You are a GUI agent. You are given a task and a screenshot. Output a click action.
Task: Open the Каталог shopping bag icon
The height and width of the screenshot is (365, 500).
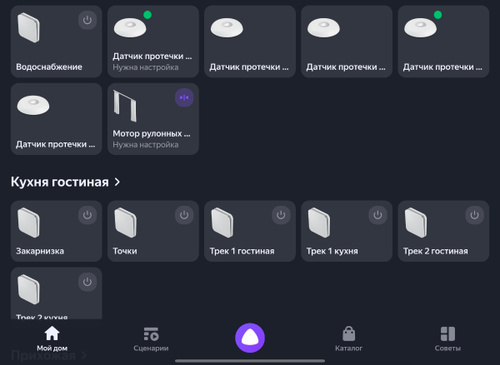tap(349, 334)
